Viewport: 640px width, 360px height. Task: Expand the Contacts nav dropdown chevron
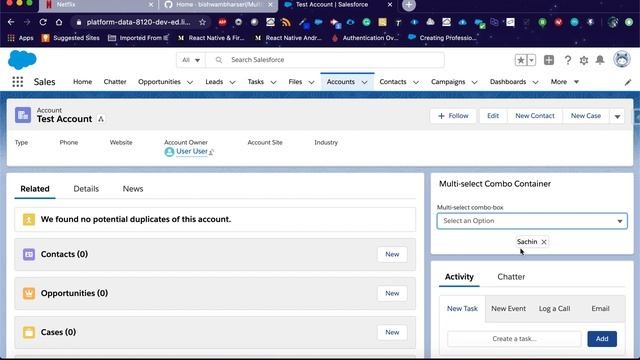[x=416, y=82]
